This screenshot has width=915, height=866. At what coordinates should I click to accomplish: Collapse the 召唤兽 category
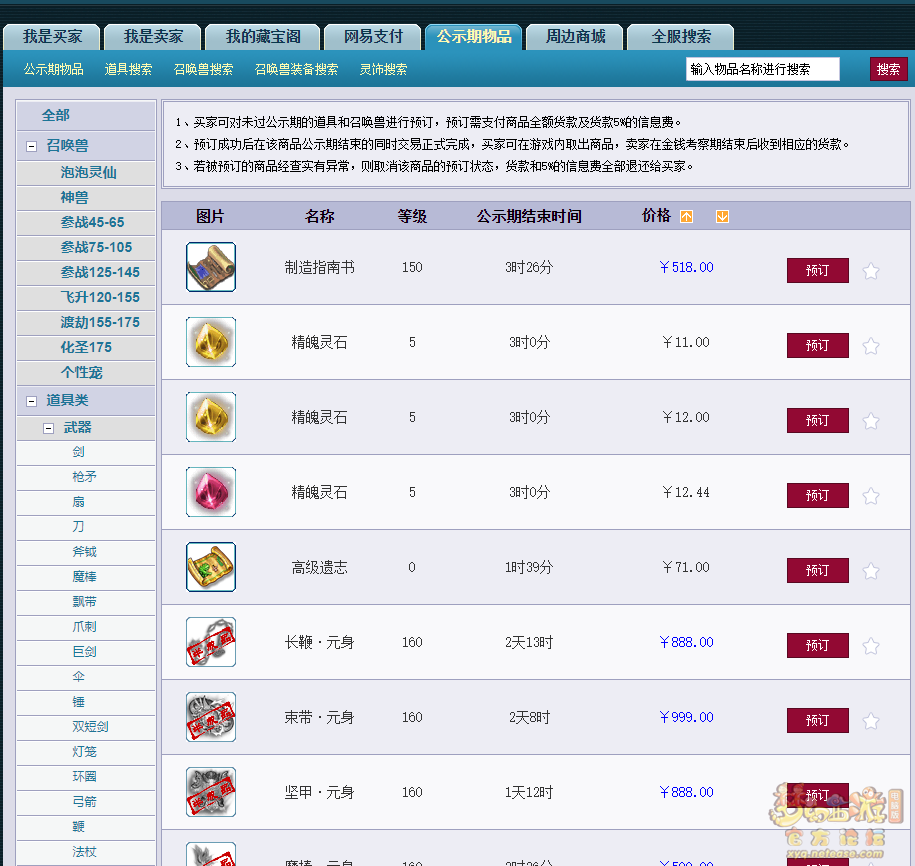click(32, 146)
